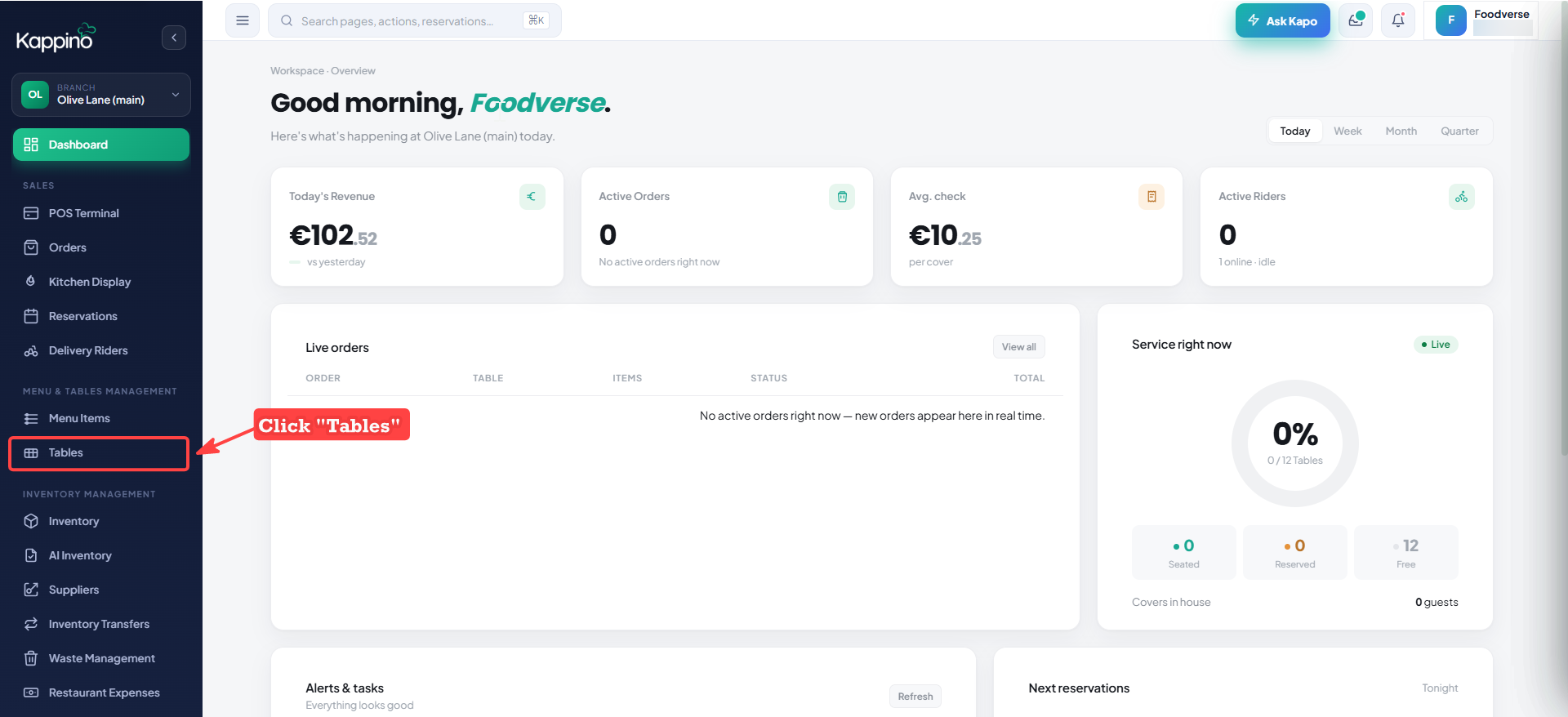The image size is (1568, 717).
Task: Click the Inventory box icon
Action: click(x=31, y=521)
